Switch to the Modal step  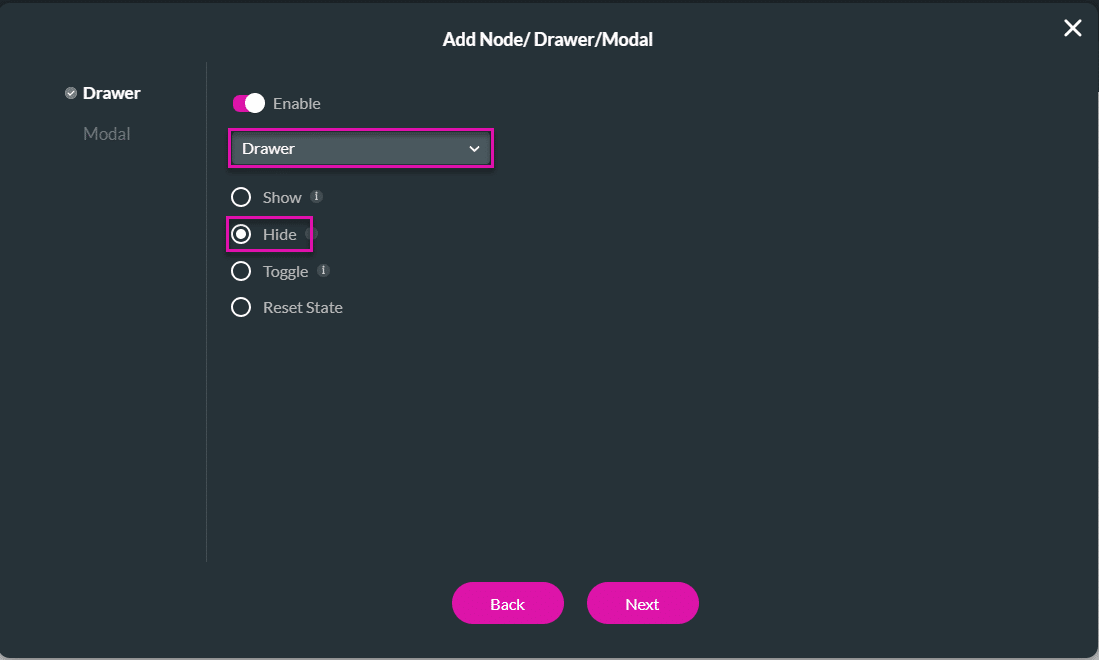tap(106, 133)
